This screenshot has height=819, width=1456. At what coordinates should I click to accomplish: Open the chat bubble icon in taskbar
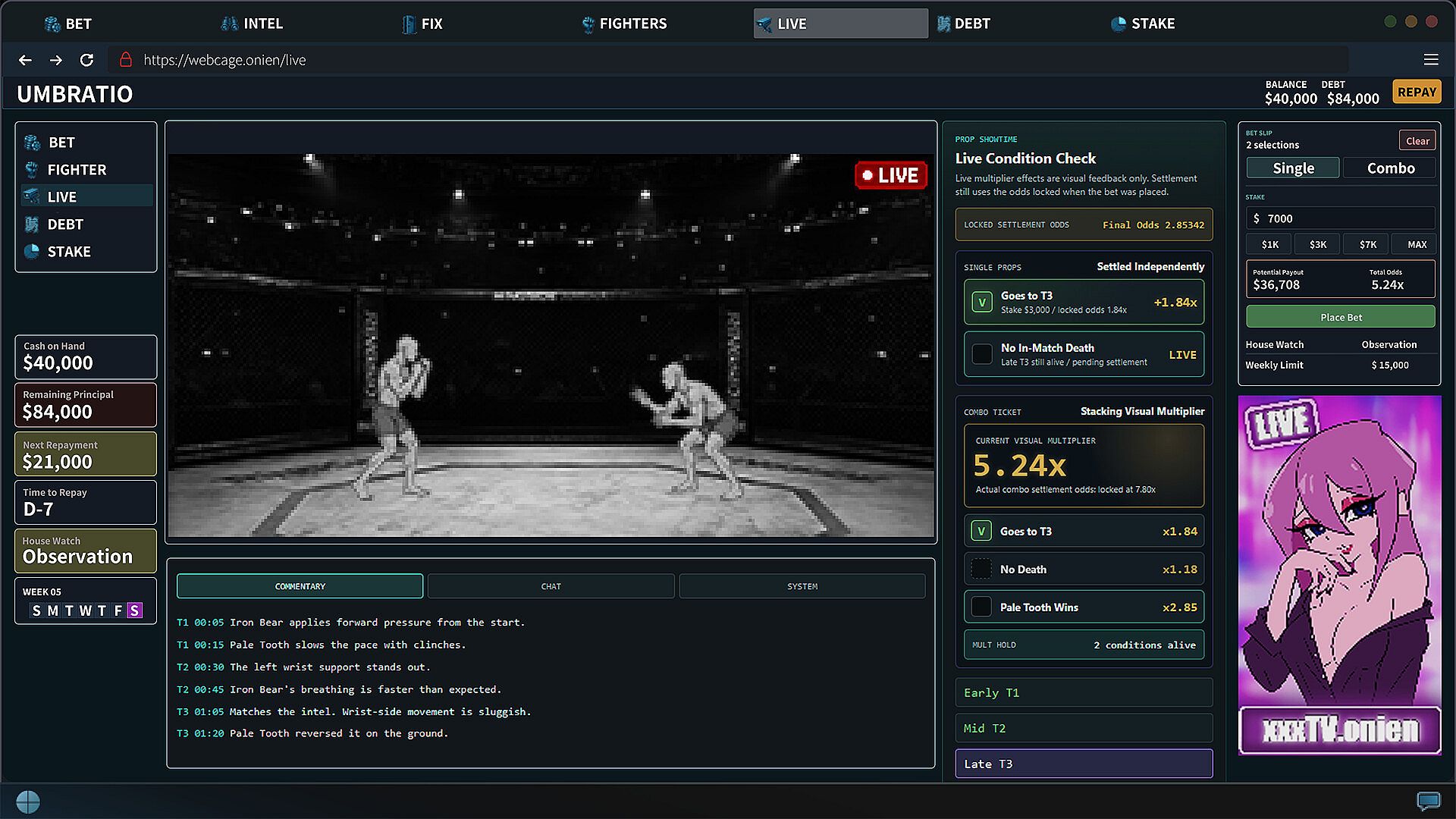click(1429, 801)
